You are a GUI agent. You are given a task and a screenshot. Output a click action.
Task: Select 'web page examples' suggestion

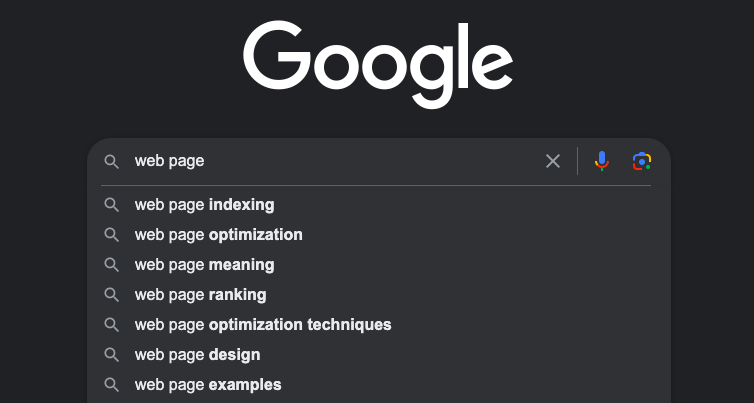click(208, 385)
